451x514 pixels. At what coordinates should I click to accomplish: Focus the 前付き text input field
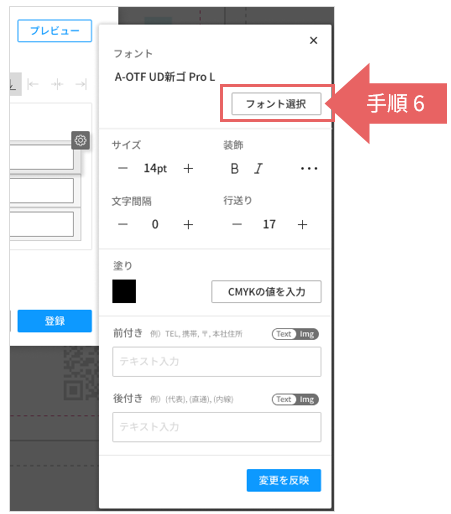[217, 362]
